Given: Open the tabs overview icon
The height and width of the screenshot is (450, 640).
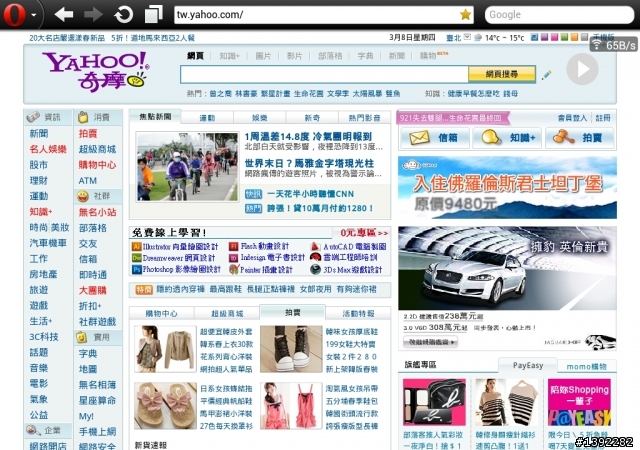Looking at the screenshot, I should click(153, 14).
